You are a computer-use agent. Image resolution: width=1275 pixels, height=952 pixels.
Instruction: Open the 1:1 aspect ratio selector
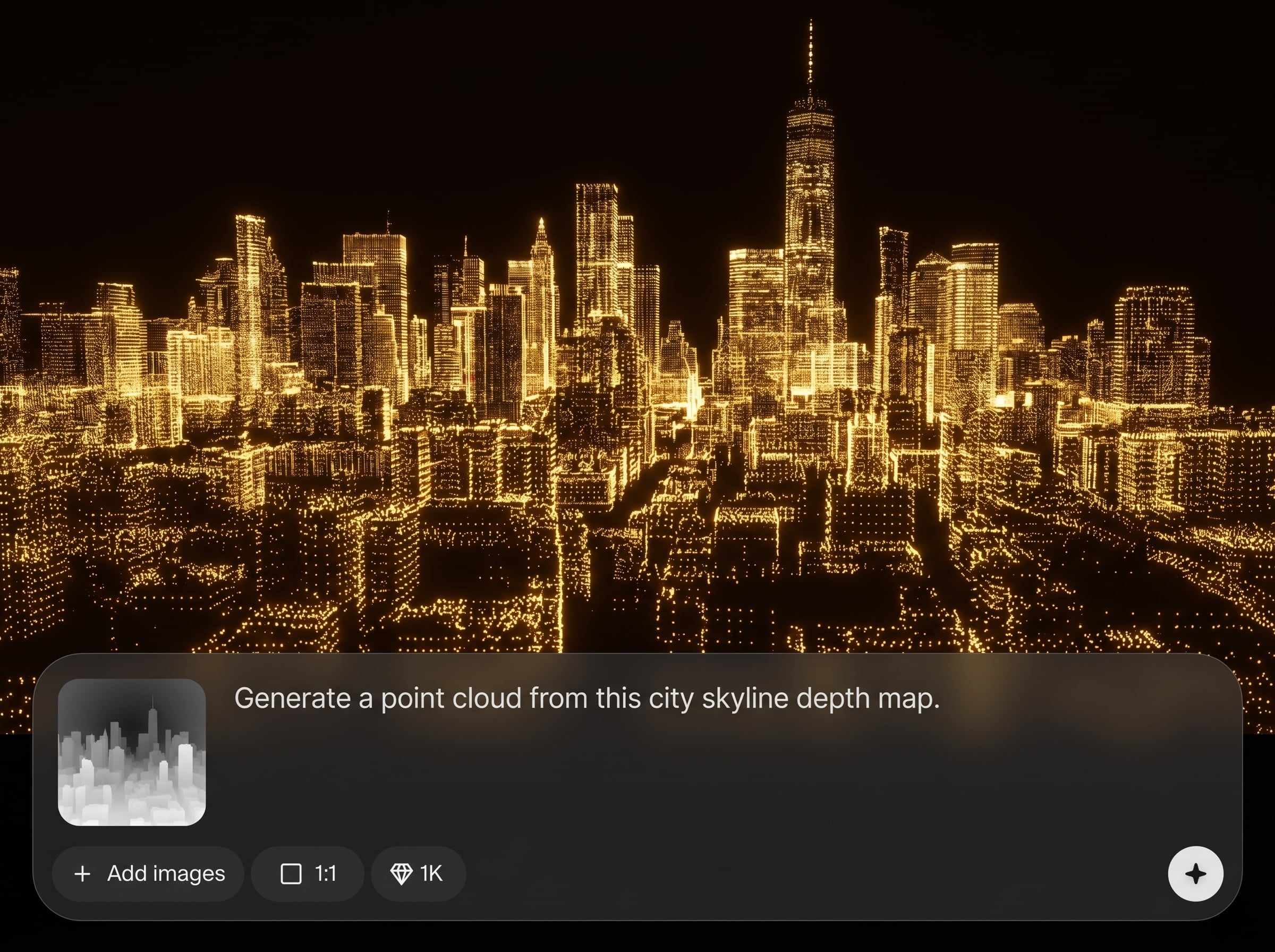pyautogui.click(x=307, y=873)
